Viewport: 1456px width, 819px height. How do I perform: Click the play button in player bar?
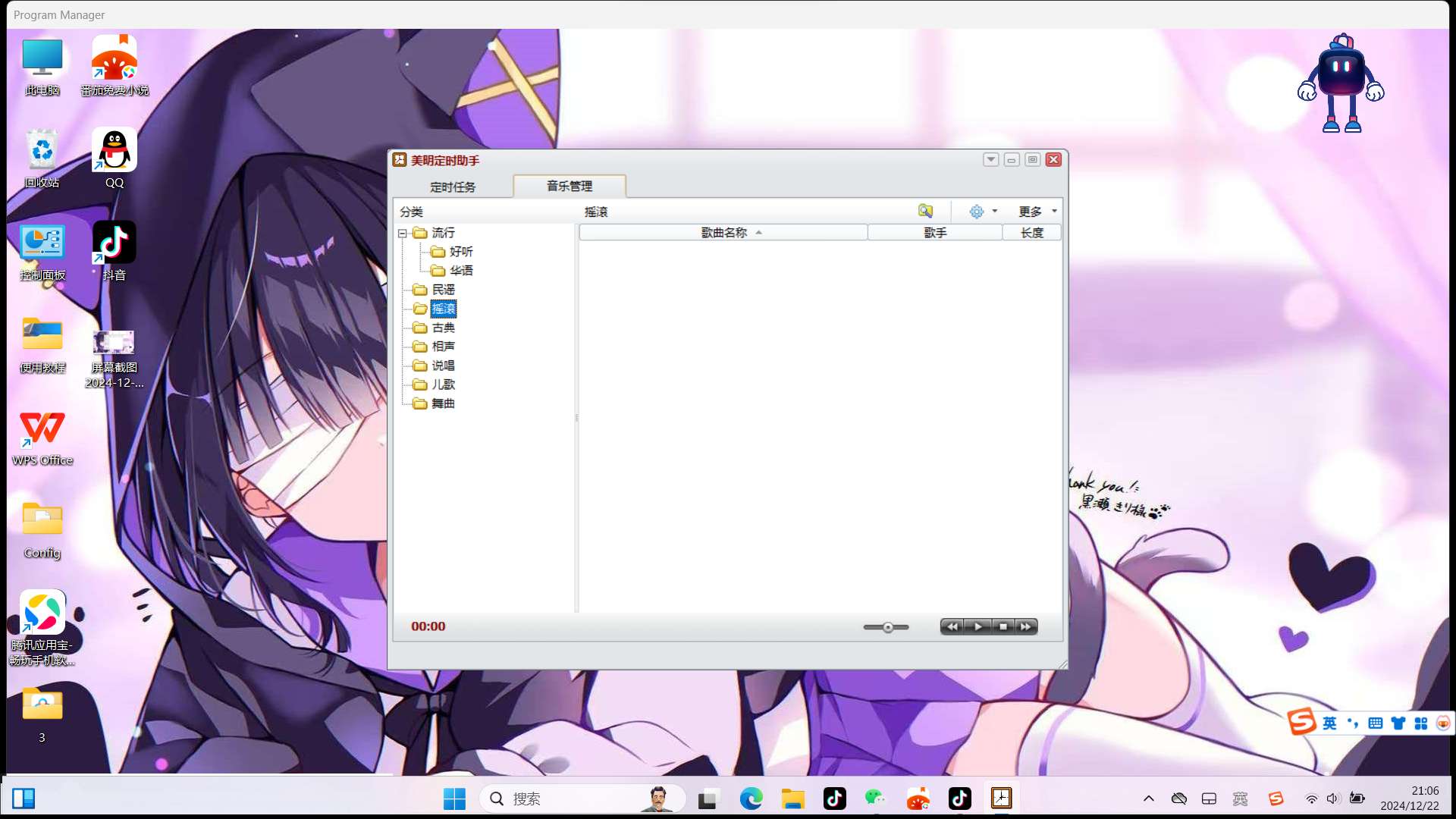click(x=977, y=626)
